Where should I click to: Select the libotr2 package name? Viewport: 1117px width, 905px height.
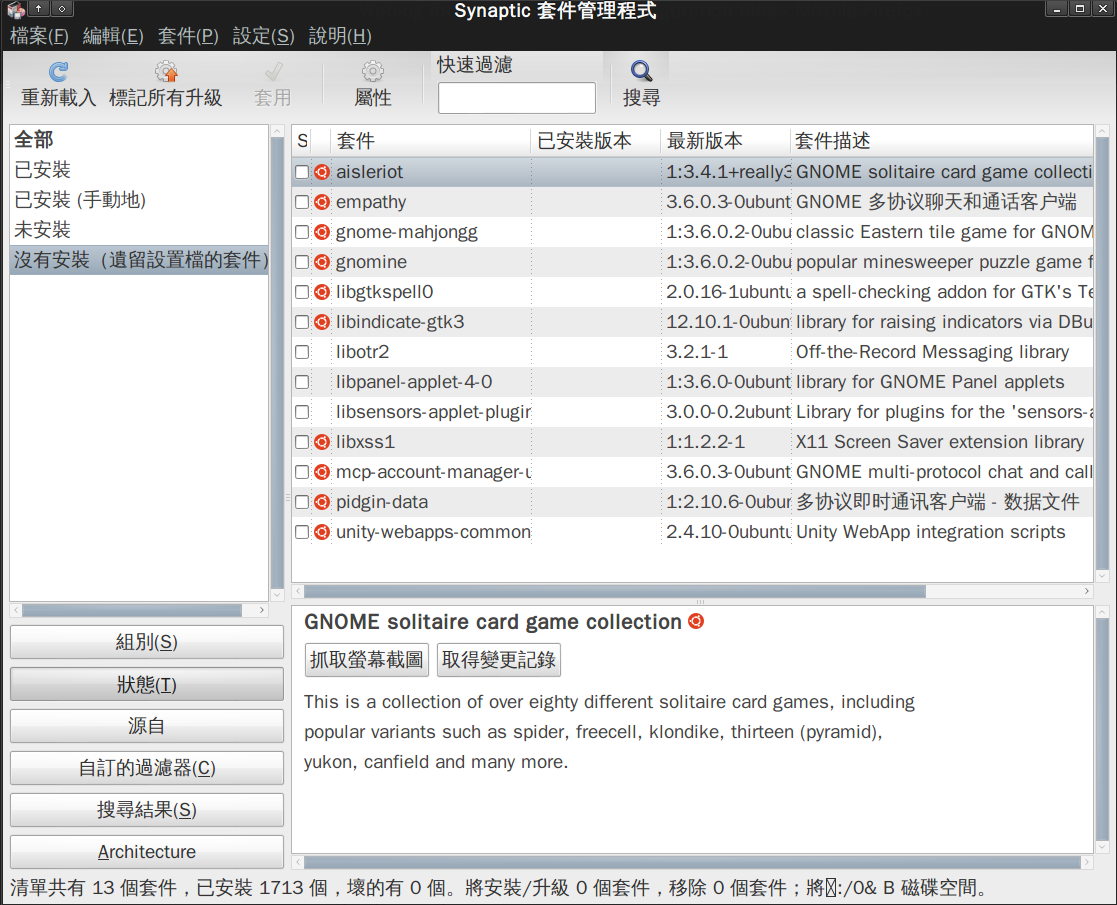(x=363, y=351)
